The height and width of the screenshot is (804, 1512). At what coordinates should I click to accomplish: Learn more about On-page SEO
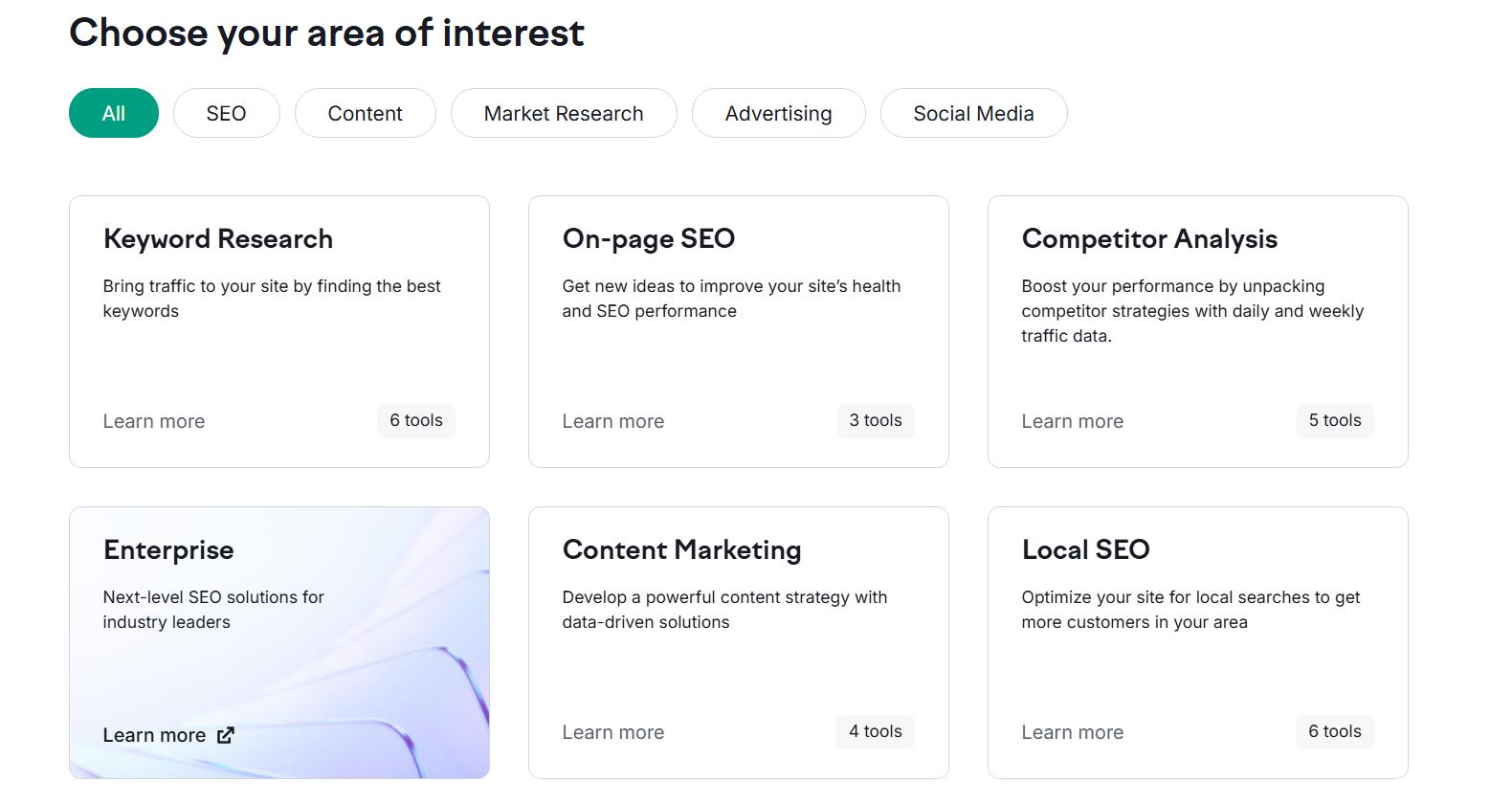tap(613, 421)
